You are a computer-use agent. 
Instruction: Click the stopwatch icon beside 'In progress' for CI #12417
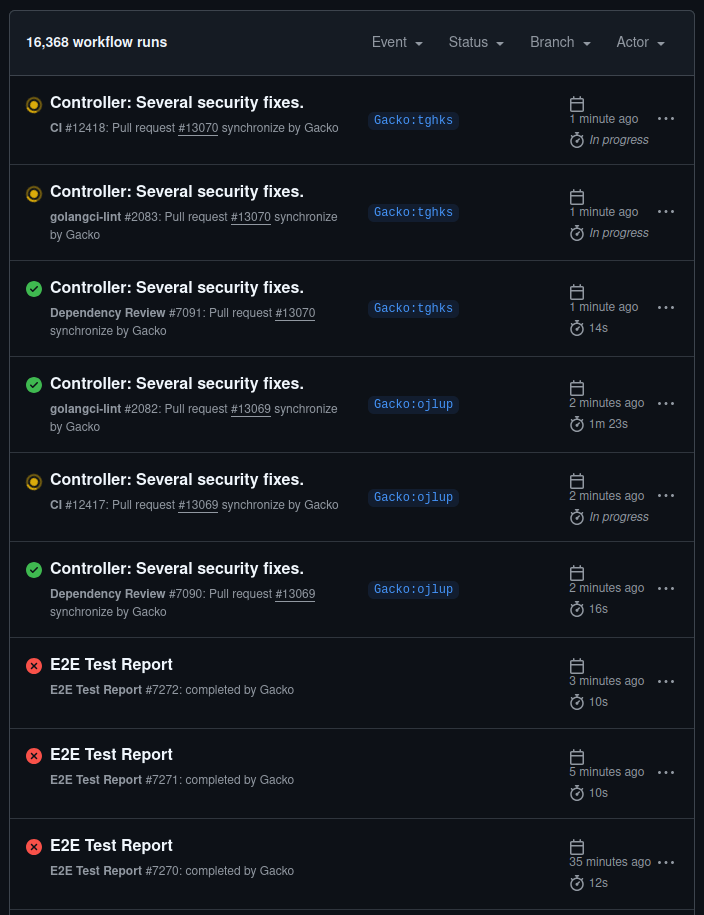(577, 517)
